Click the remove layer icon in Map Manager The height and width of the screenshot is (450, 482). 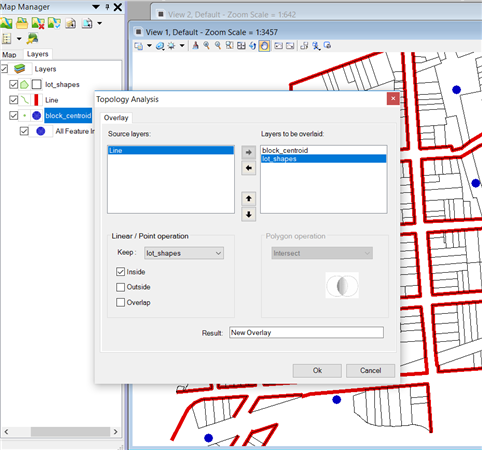coord(38,23)
